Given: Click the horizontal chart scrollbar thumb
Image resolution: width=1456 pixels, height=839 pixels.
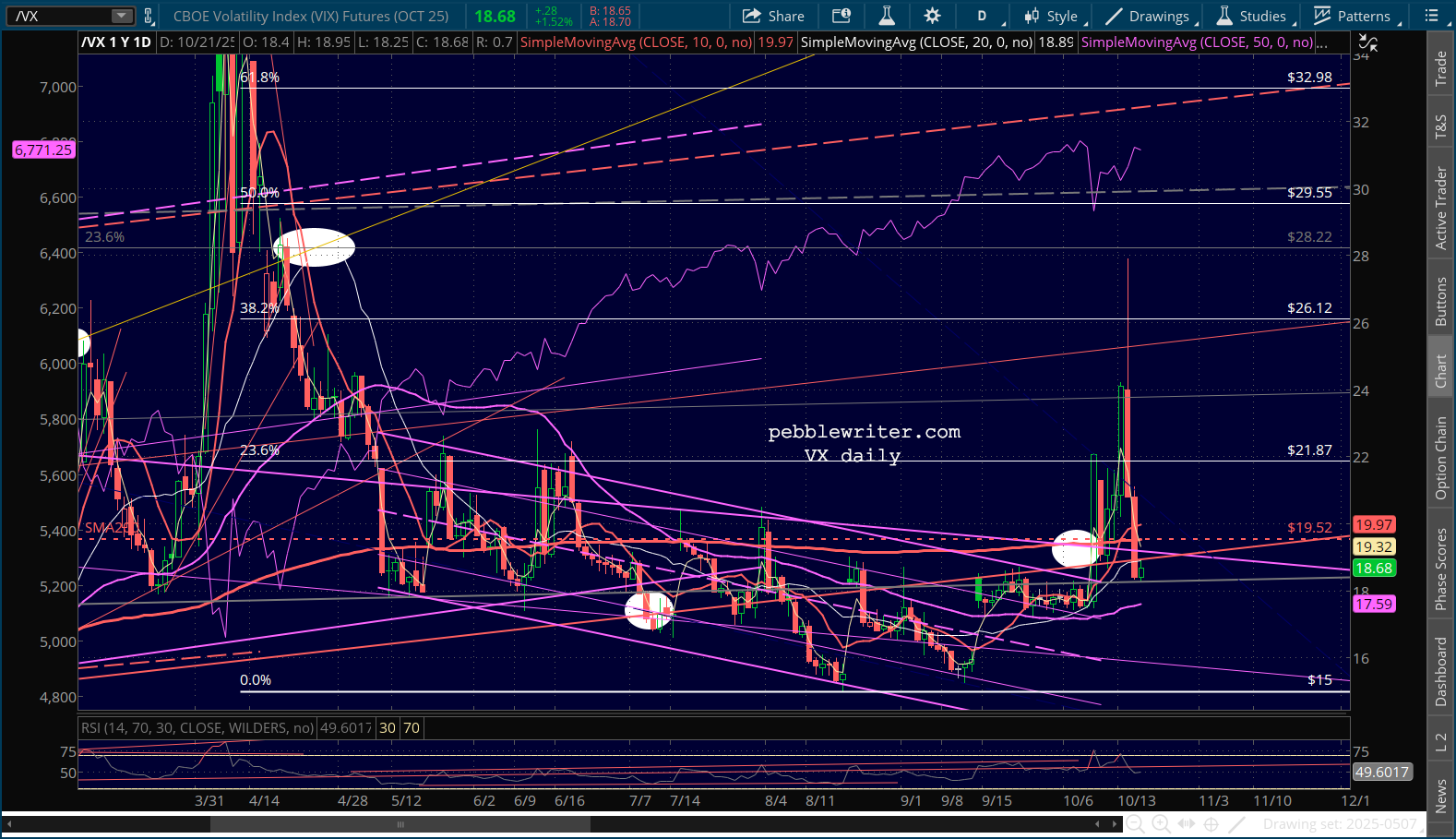Looking at the screenshot, I should pos(400,824).
